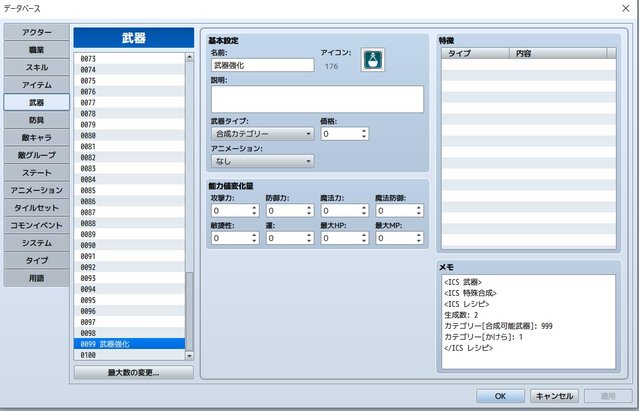The width and height of the screenshot is (639, 411).
Task: Select weapon entry 0073
Action: (x=129, y=59)
